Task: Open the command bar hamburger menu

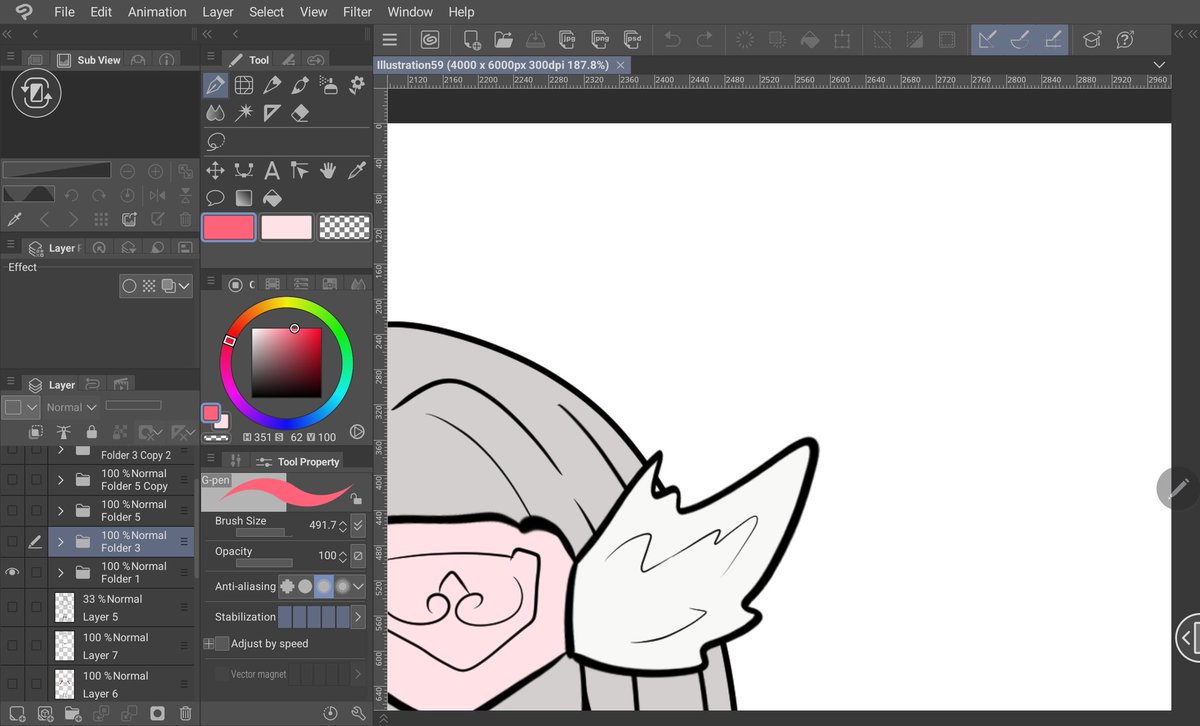Action: tap(390, 40)
